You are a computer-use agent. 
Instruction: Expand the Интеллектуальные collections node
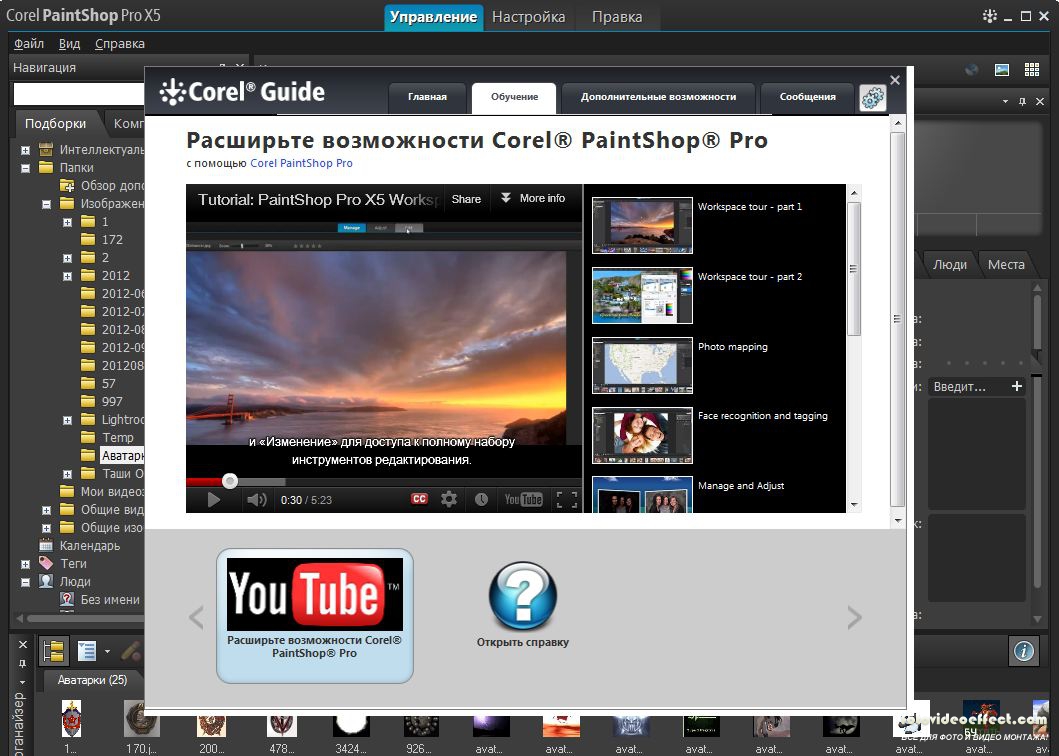tap(25, 150)
